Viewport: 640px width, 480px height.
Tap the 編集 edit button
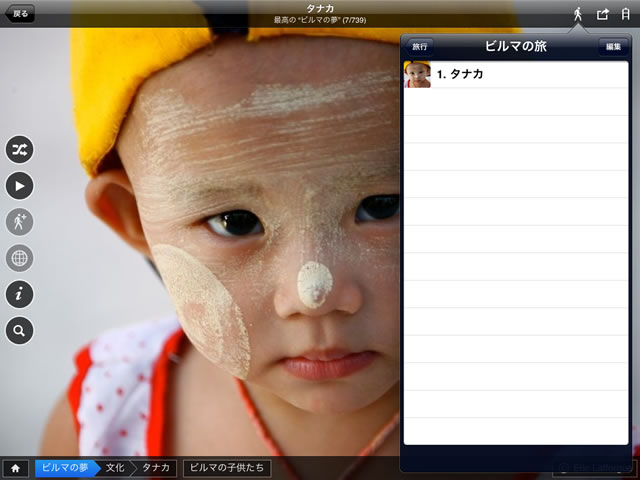click(613, 47)
